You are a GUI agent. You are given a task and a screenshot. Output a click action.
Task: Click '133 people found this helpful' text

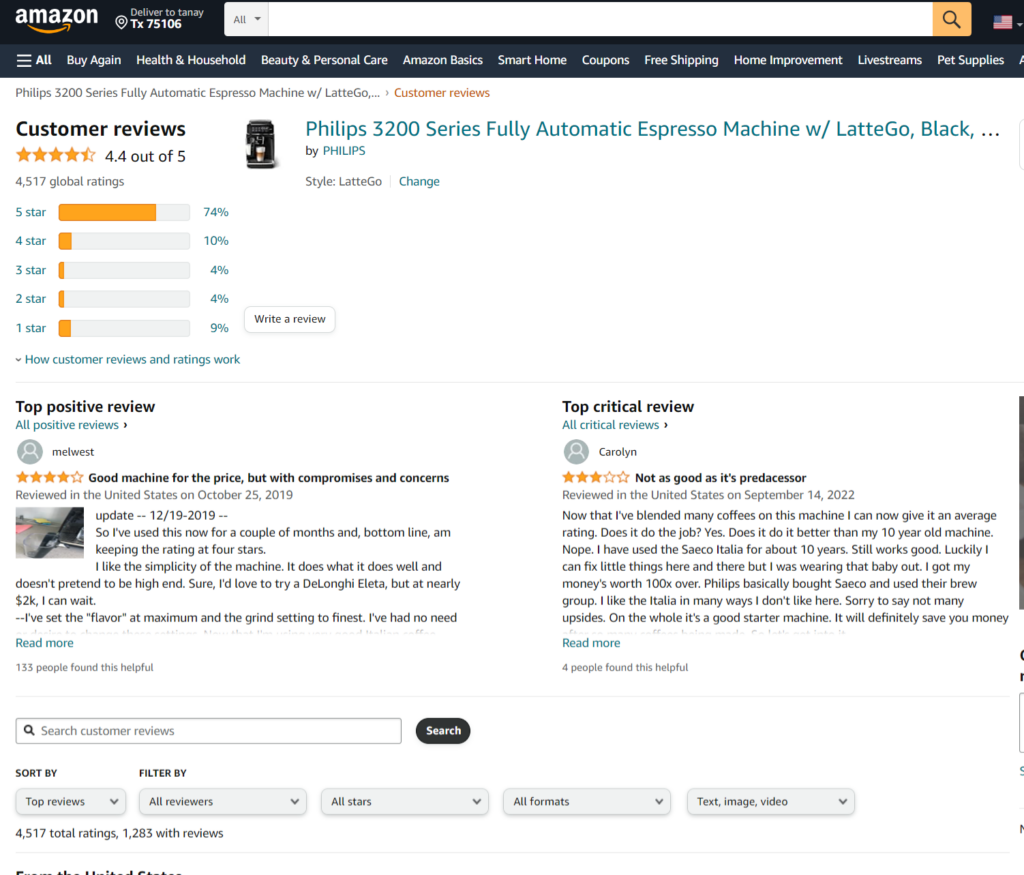pyautogui.click(x=84, y=667)
